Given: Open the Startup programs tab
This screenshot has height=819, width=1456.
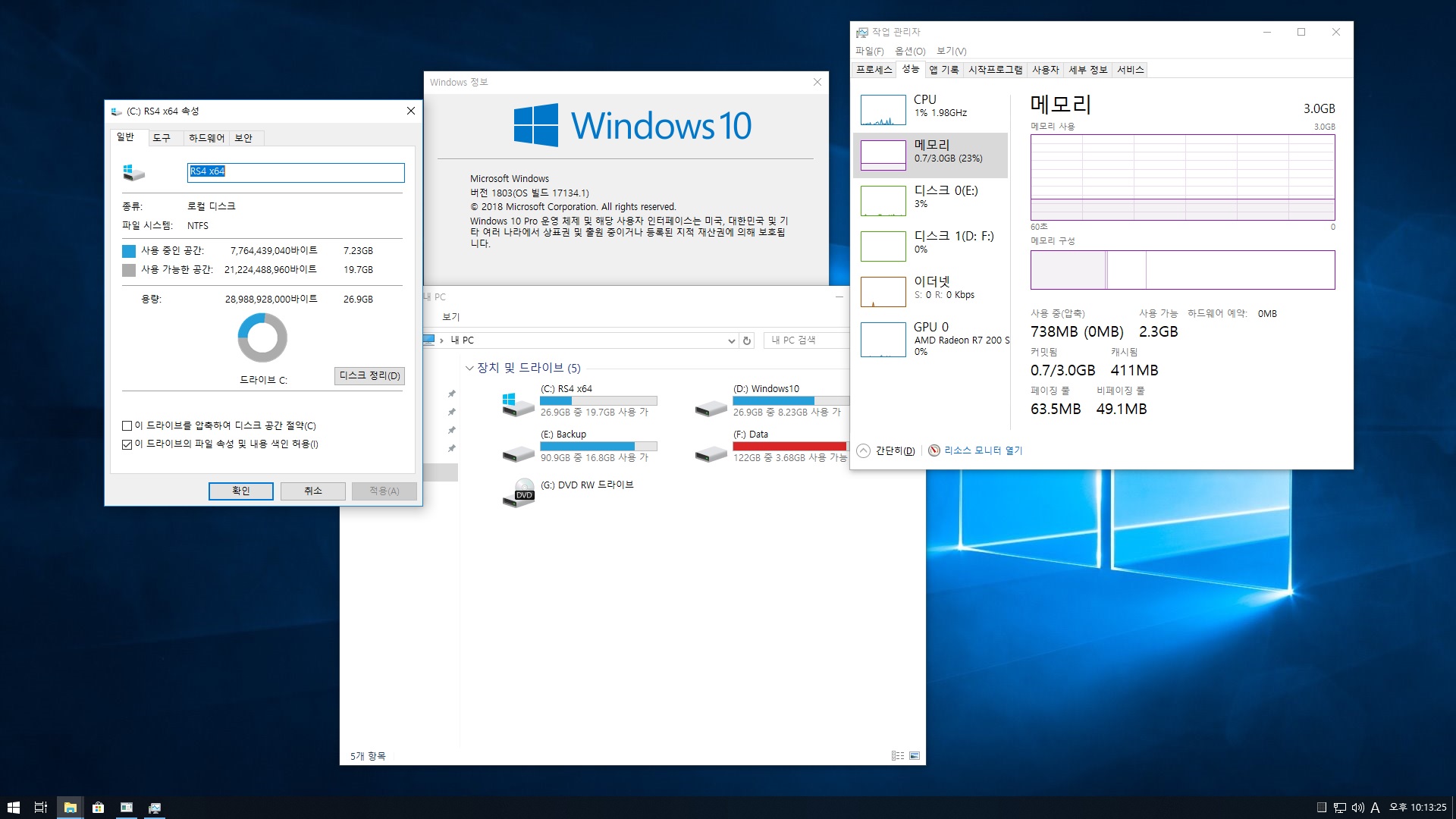Looking at the screenshot, I should 995,70.
